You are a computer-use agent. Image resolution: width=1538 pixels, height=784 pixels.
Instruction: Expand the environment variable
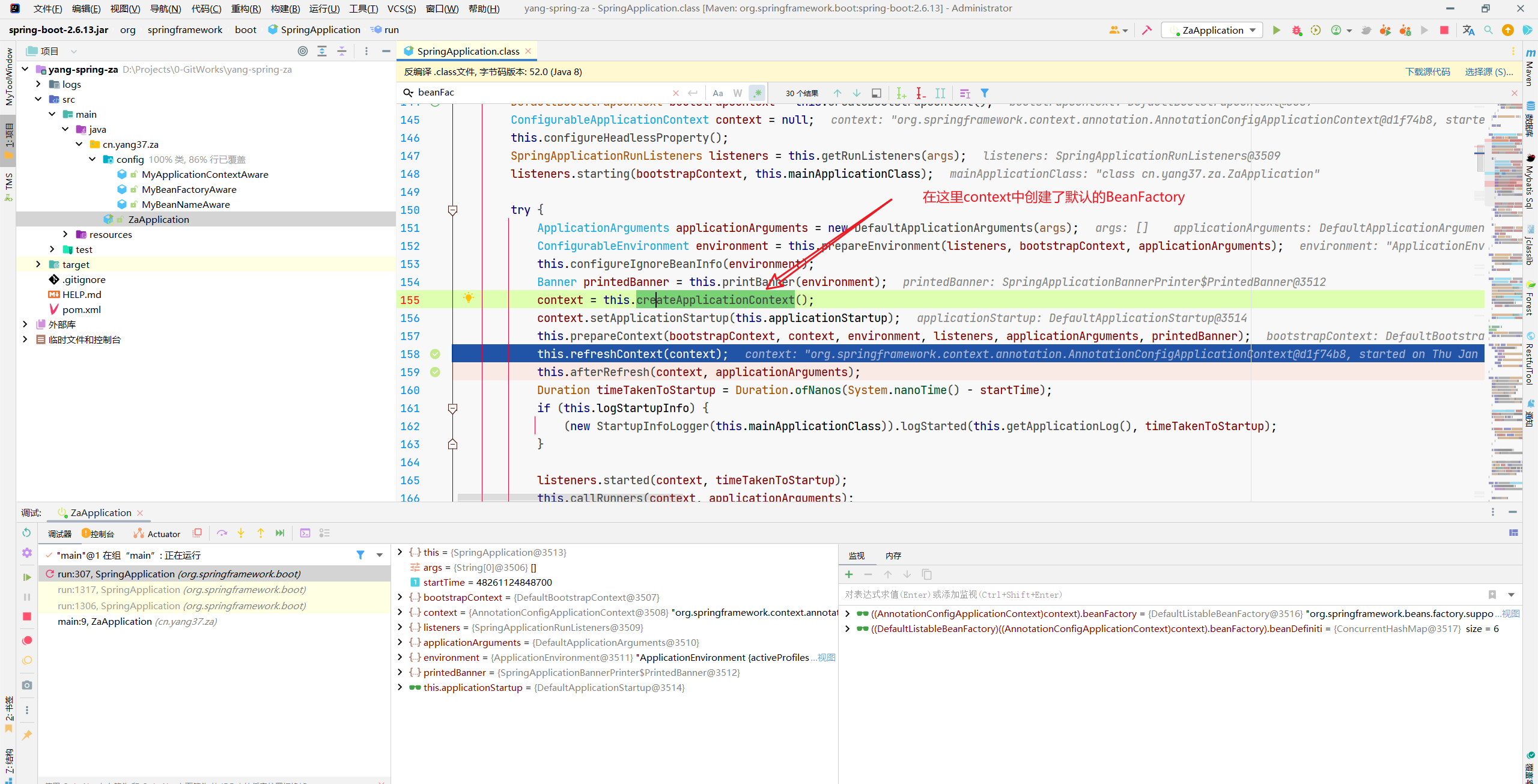coord(400,657)
